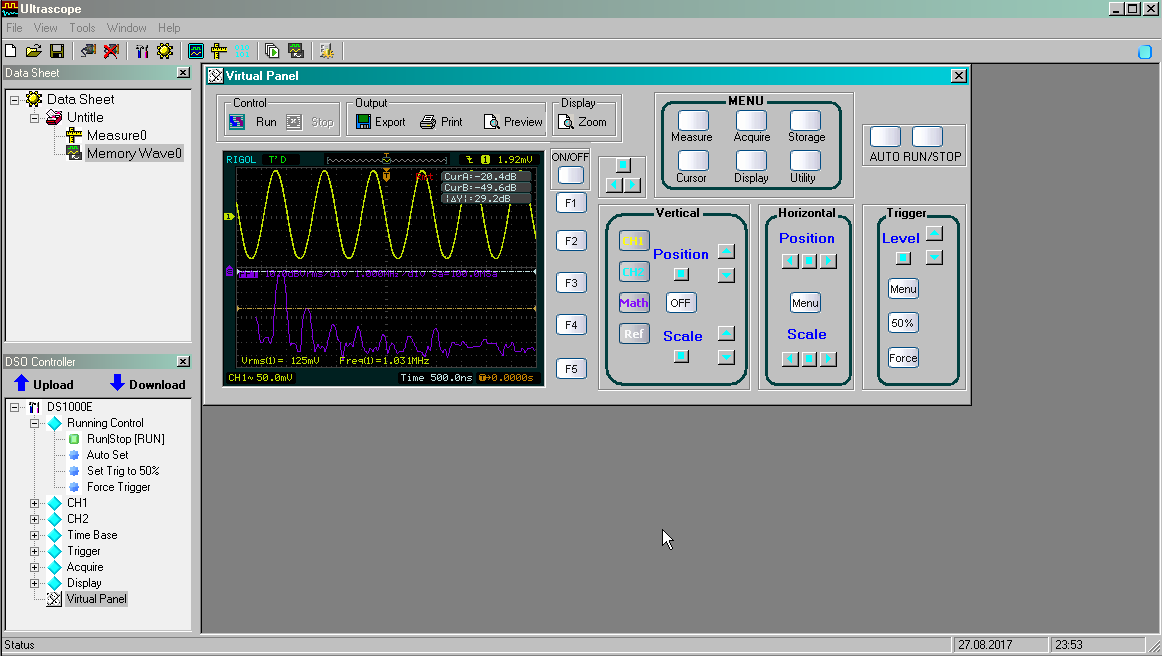
Task: Open the Help menu
Action: click(x=169, y=28)
